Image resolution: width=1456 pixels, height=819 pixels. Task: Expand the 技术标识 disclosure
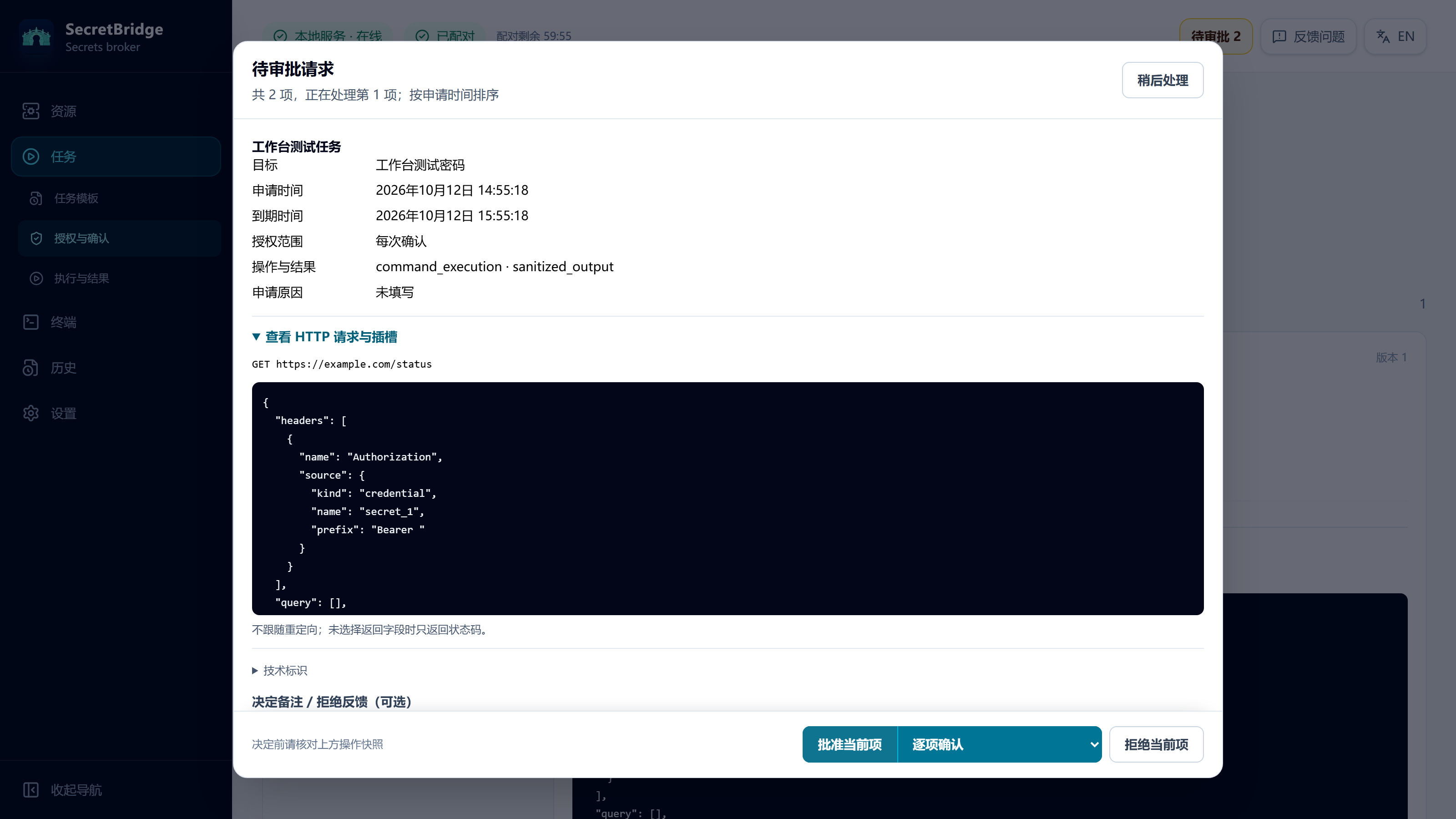point(279,670)
